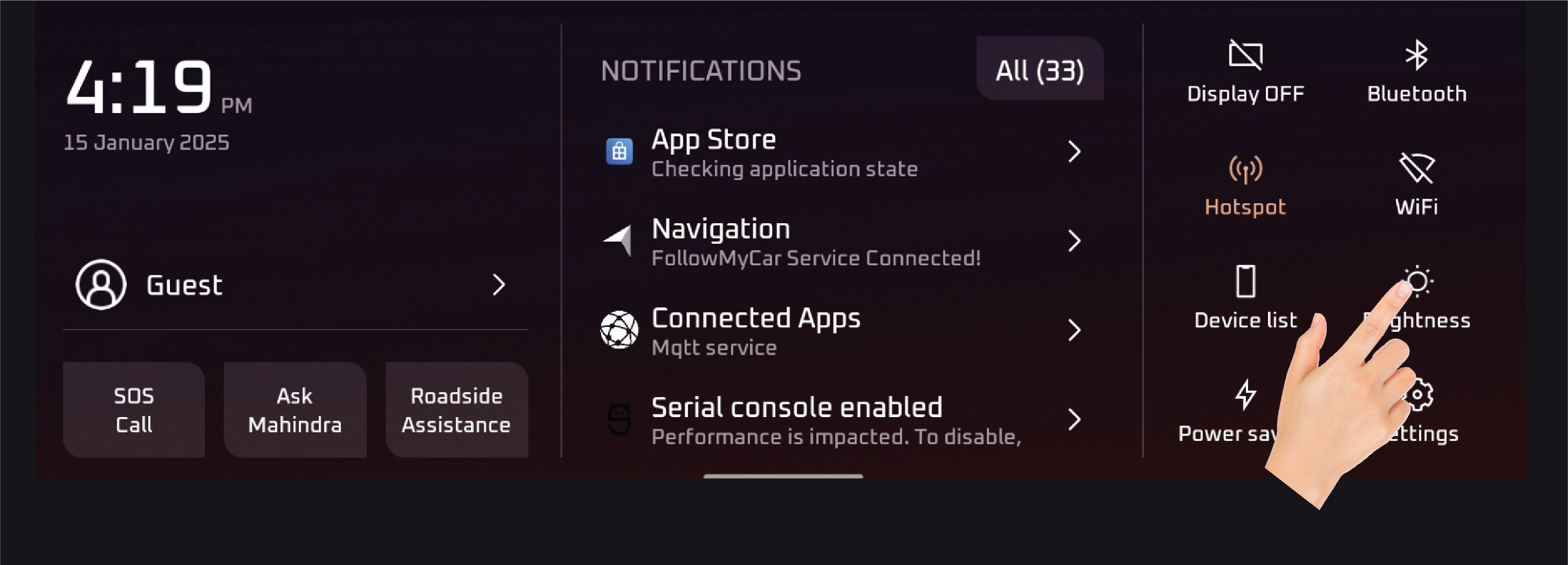This screenshot has width=1568, height=565.
Task: Show All (33) notifications
Action: point(1039,70)
